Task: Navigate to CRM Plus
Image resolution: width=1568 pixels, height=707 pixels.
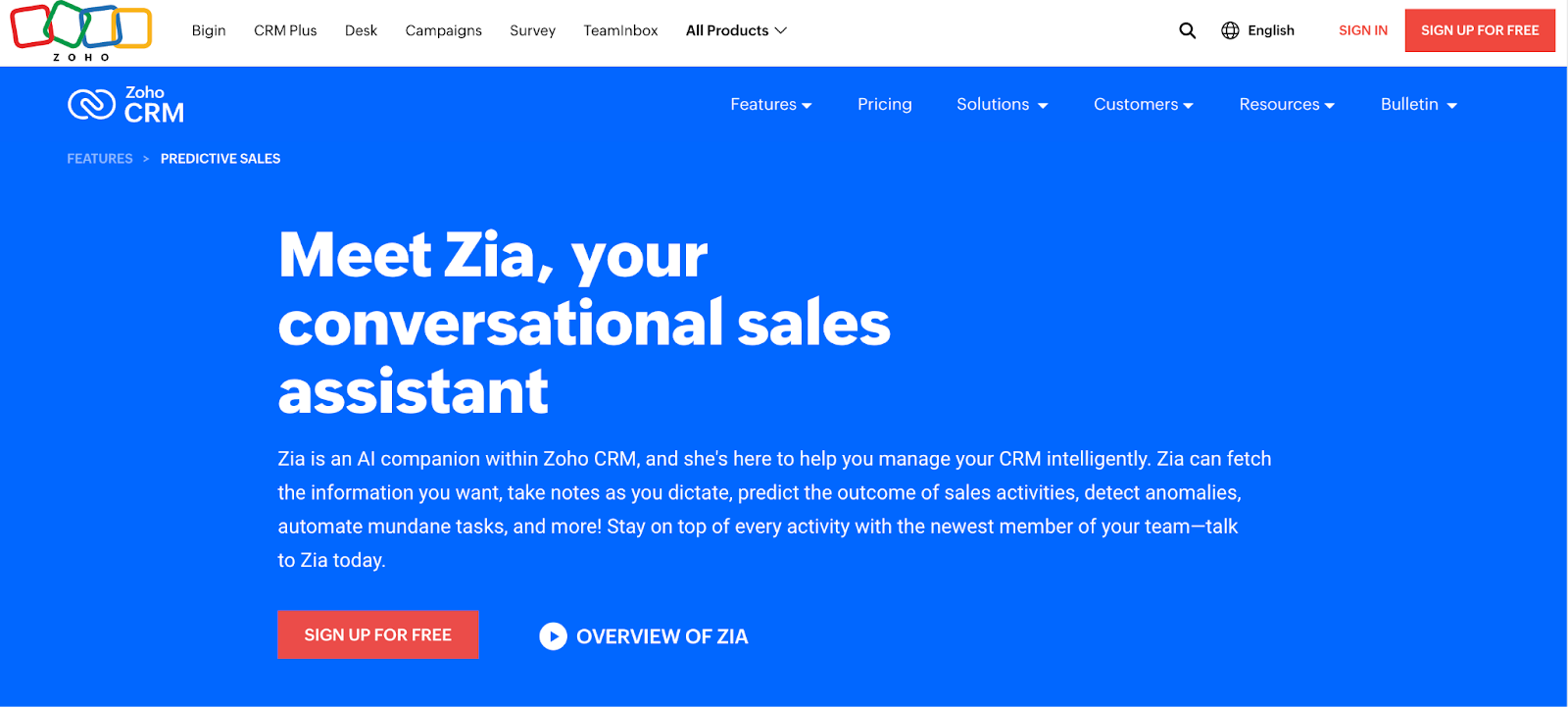Action: 285,30
